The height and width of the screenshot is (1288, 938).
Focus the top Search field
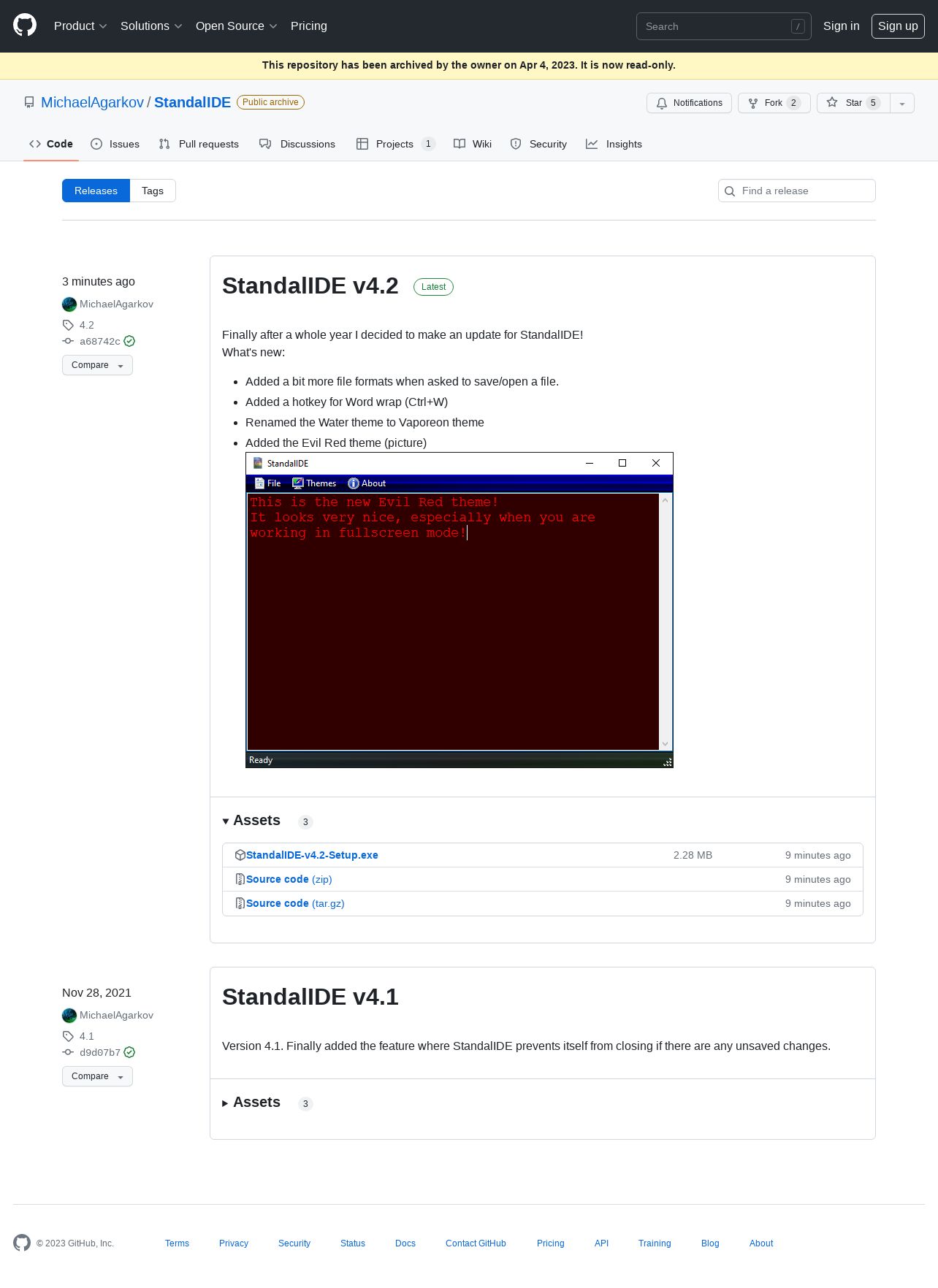tap(723, 26)
